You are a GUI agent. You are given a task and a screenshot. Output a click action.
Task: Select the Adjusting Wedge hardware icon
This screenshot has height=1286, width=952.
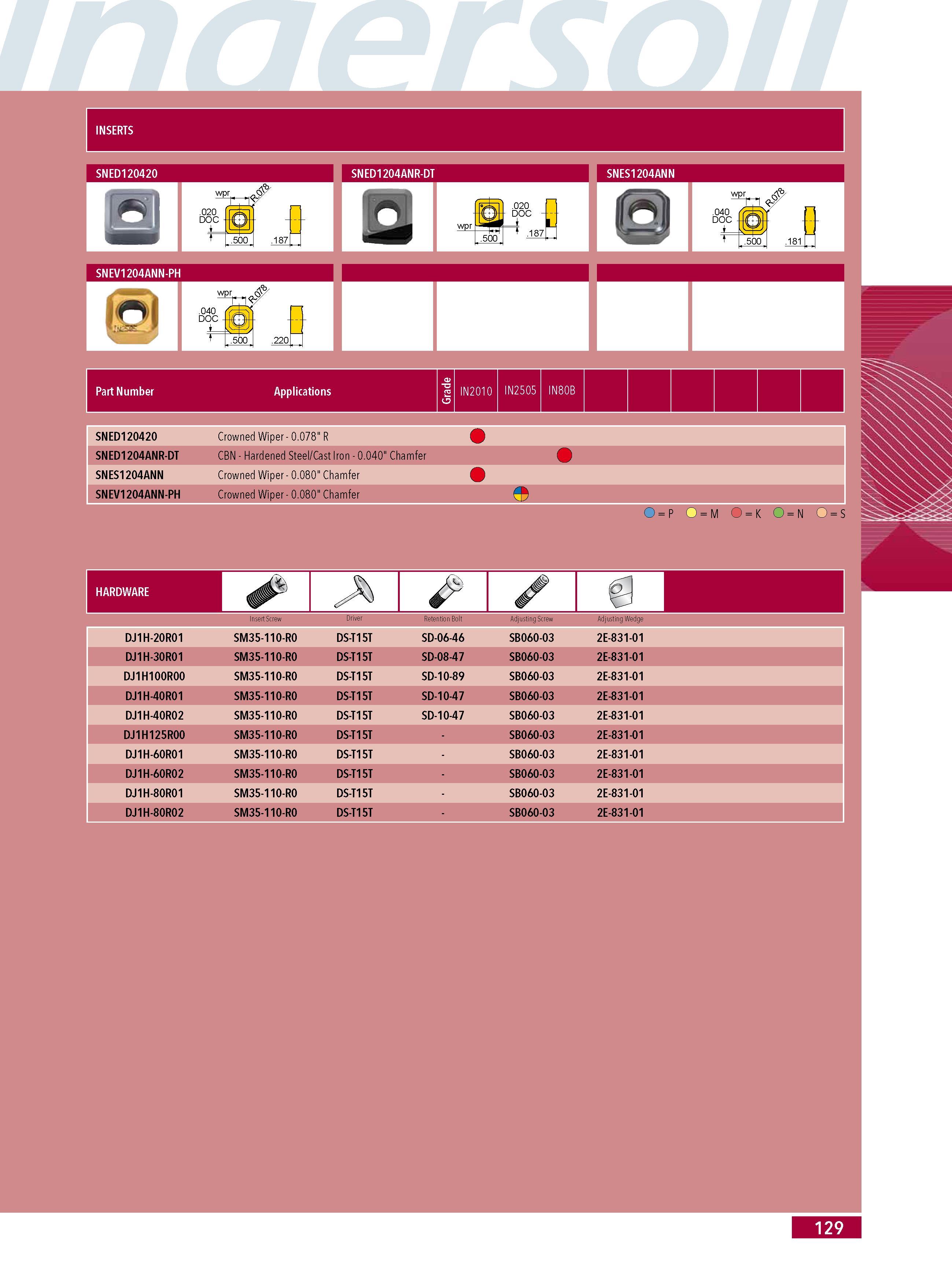[x=621, y=591]
